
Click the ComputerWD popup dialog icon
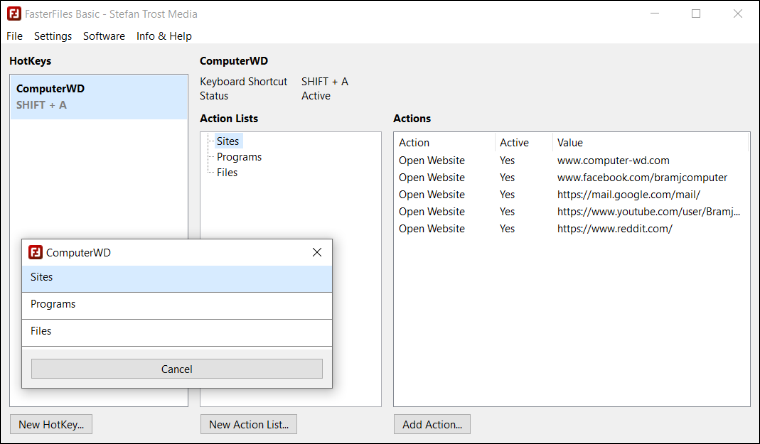point(35,252)
